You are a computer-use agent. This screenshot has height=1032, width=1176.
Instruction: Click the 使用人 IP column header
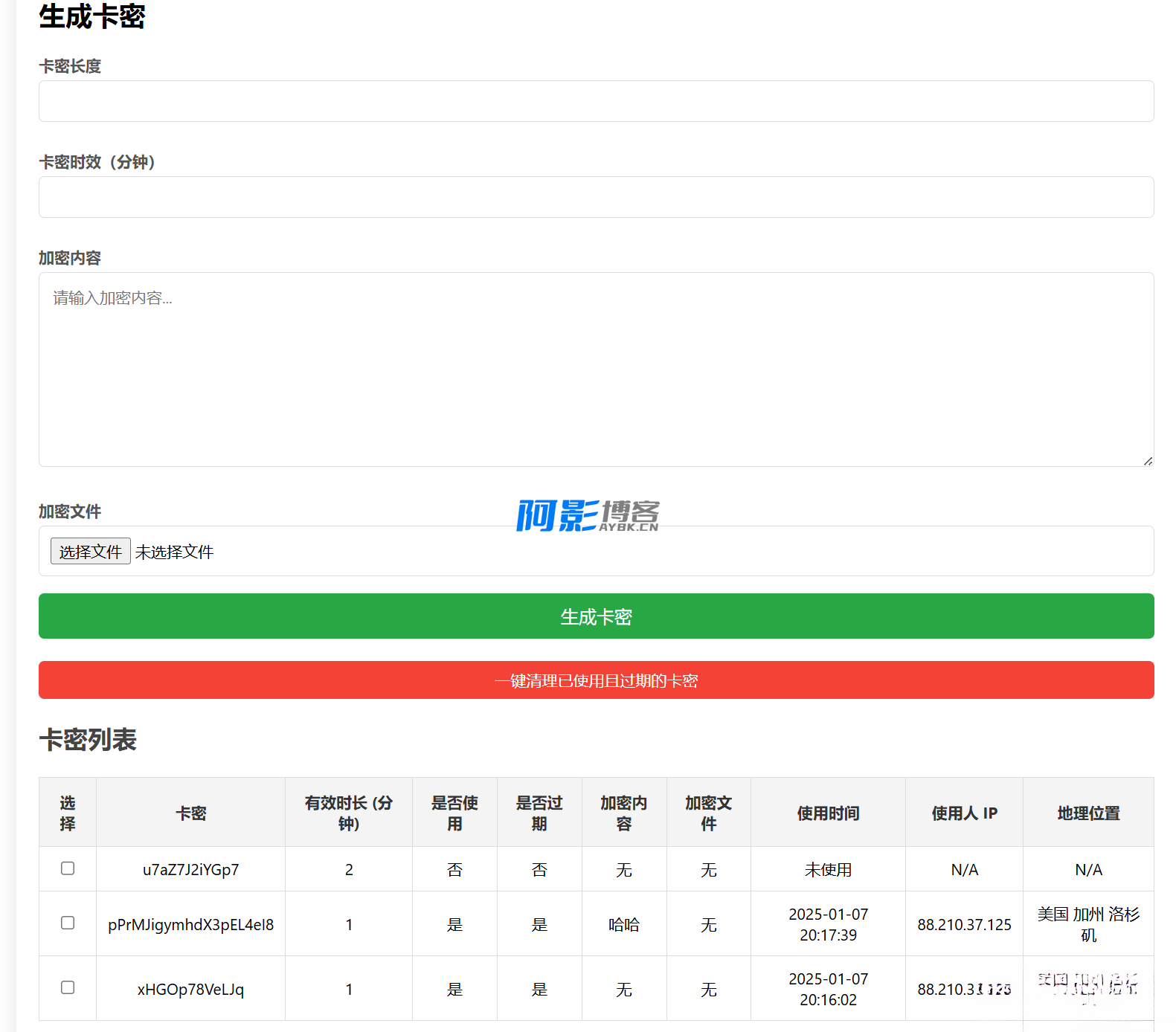coord(964,813)
